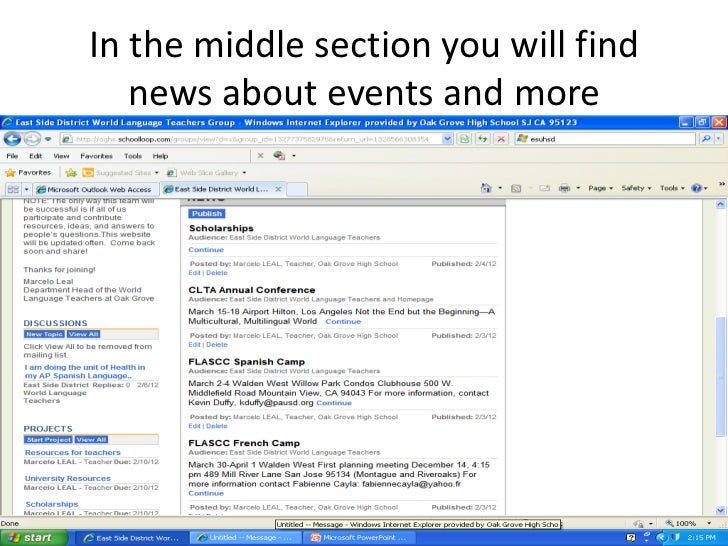
Task: Click the browser address bar URL field
Action: 253,139
